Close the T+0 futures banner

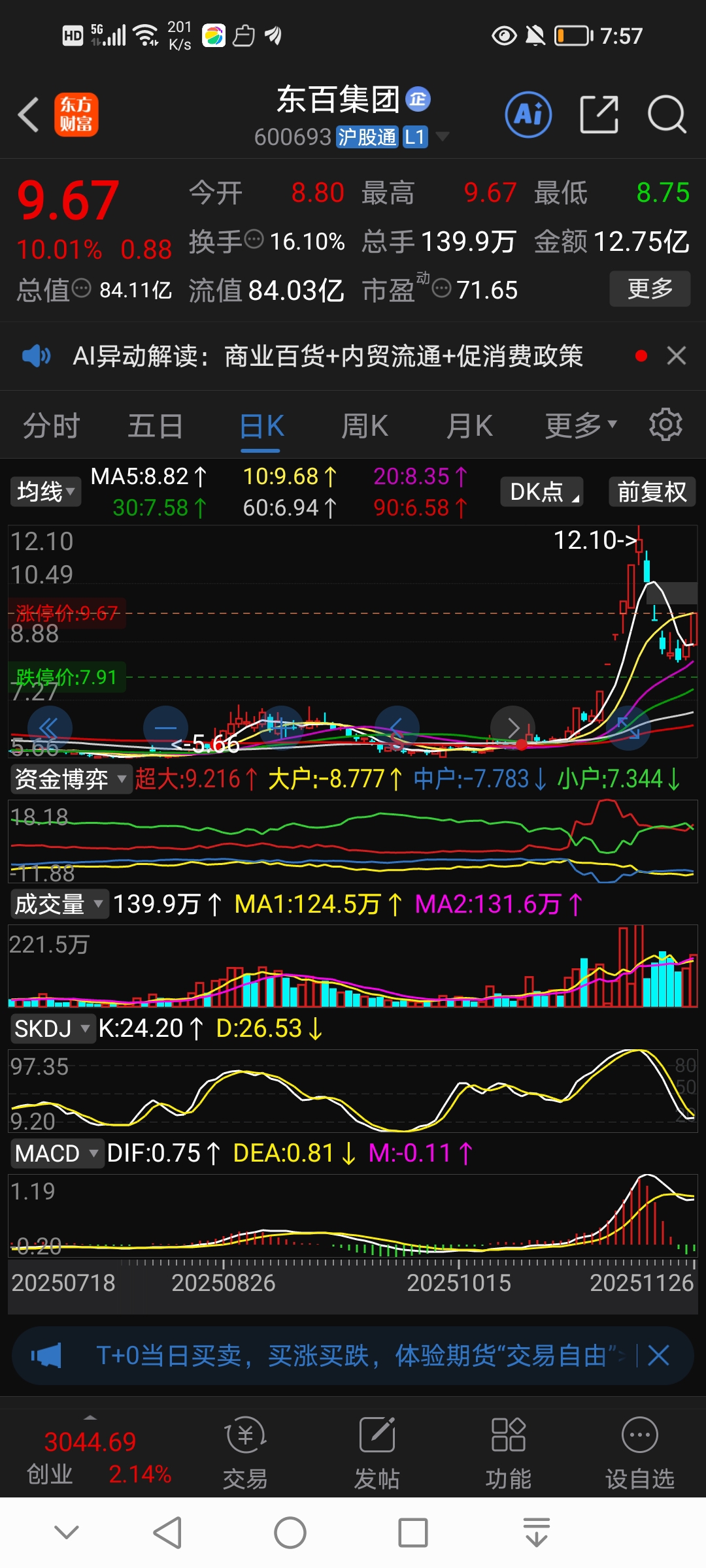tap(658, 1356)
